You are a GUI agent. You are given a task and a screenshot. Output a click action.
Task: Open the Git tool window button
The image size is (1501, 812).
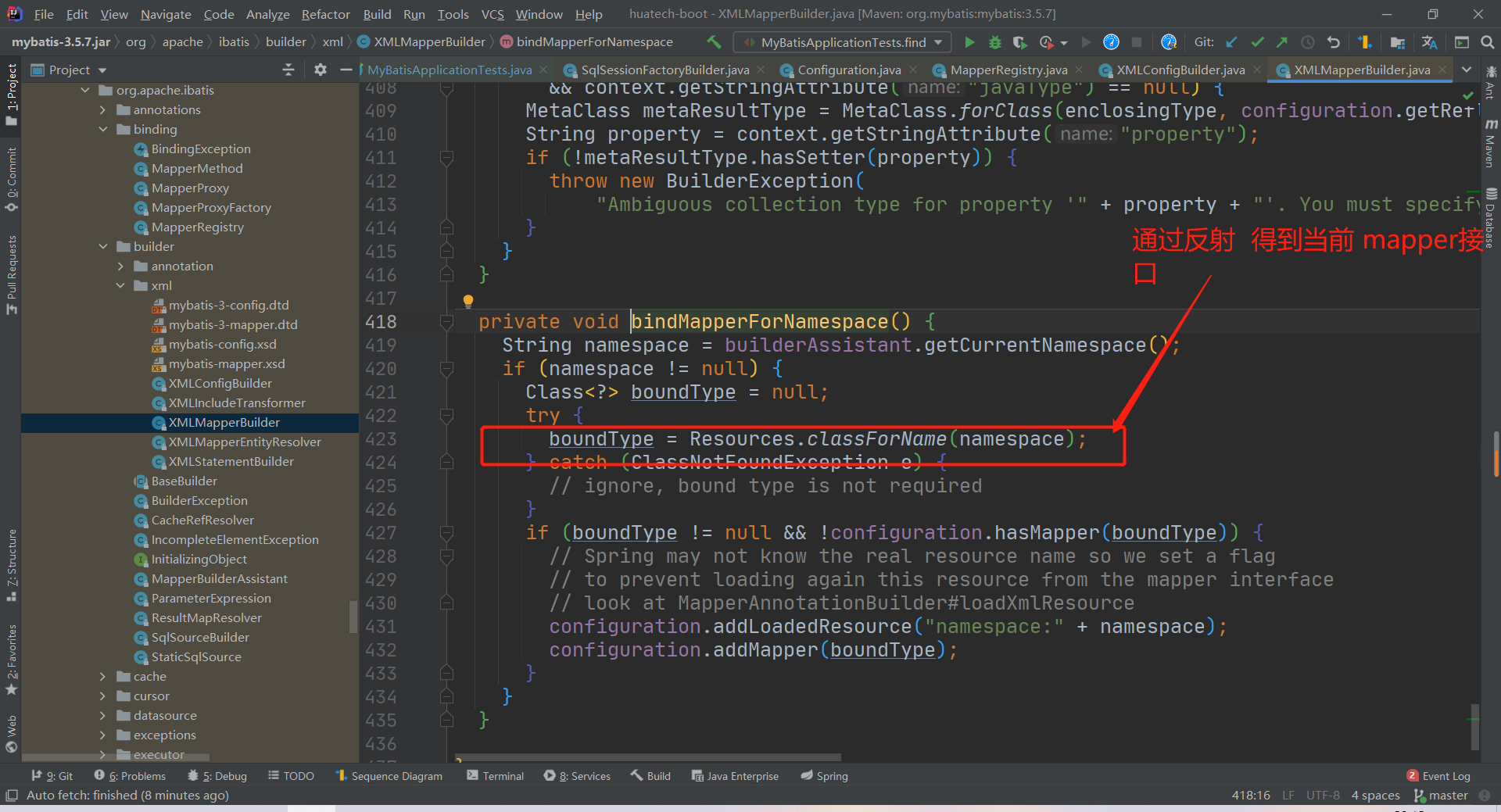(x=52, y=775)
